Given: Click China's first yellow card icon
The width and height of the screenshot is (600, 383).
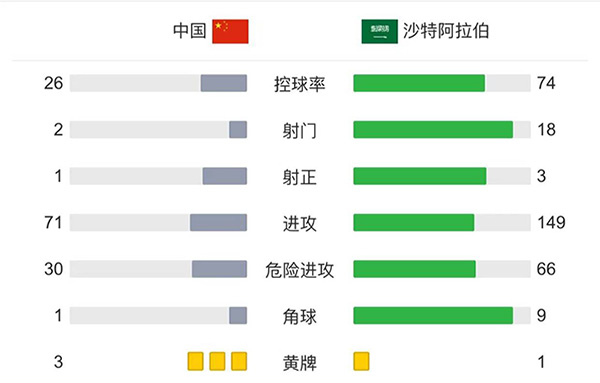Looking at the screenshot, I should coord(196,362).
